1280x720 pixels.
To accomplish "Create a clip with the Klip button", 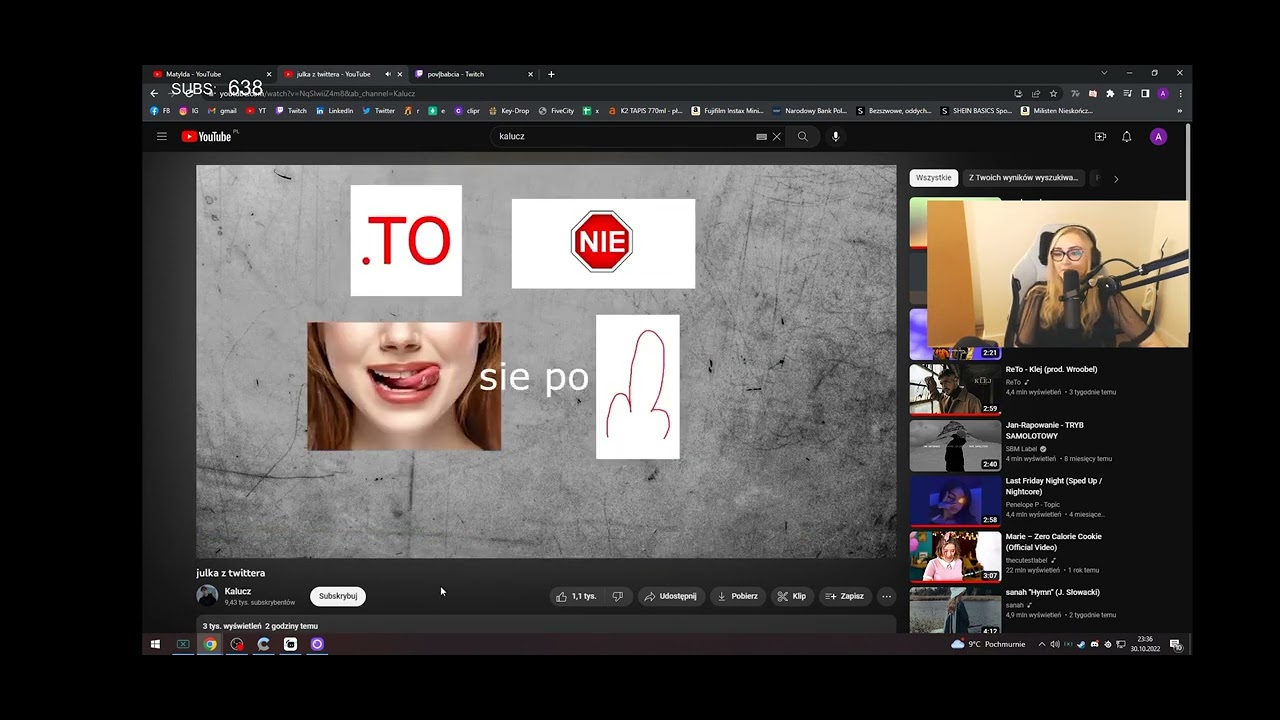I will coord(792,596).
